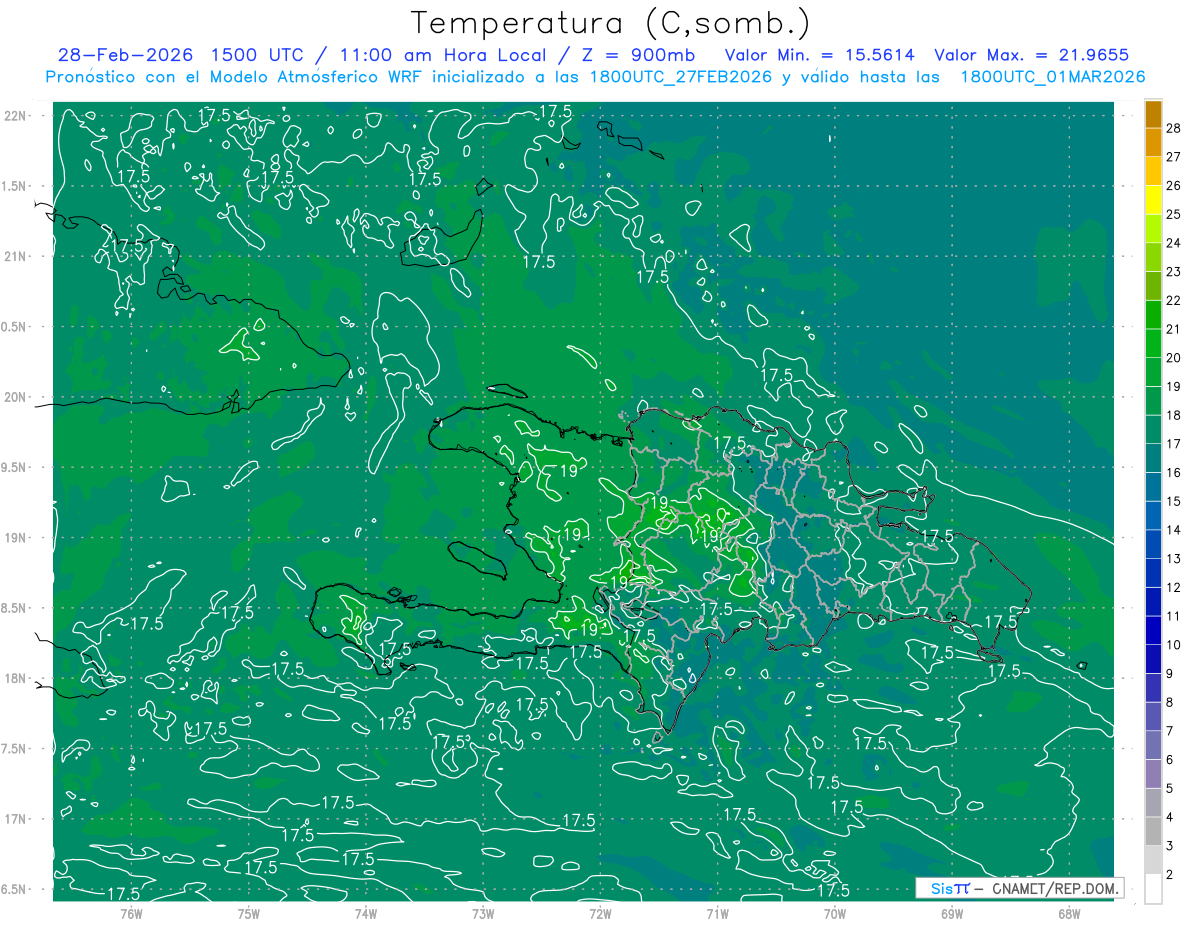Click the legend value '15'
This screenshot has height=927, width=1200.
(1174, 501)
